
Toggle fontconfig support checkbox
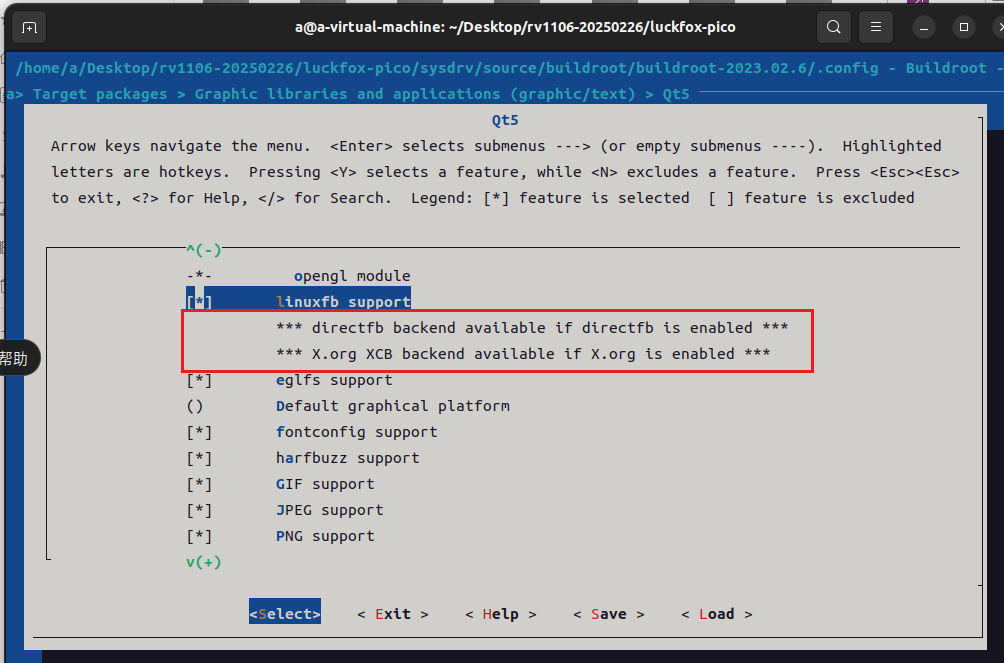(199, 432)
